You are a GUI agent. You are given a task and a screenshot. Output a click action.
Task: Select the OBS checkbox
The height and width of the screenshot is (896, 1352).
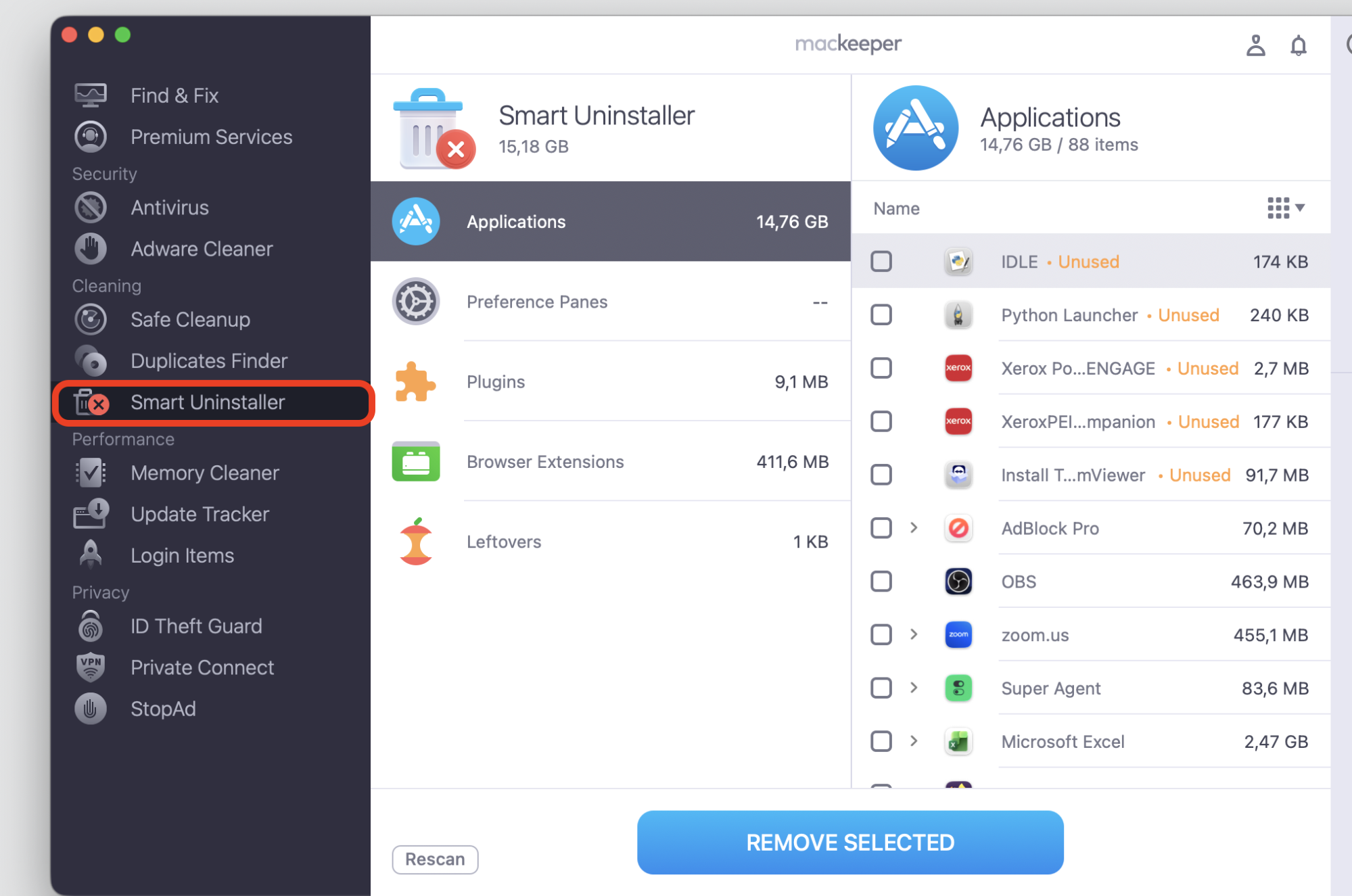click(x=881, y=582)
